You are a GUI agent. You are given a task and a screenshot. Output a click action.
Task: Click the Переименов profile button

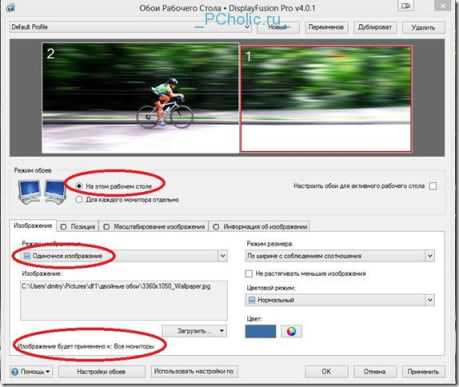326,27
